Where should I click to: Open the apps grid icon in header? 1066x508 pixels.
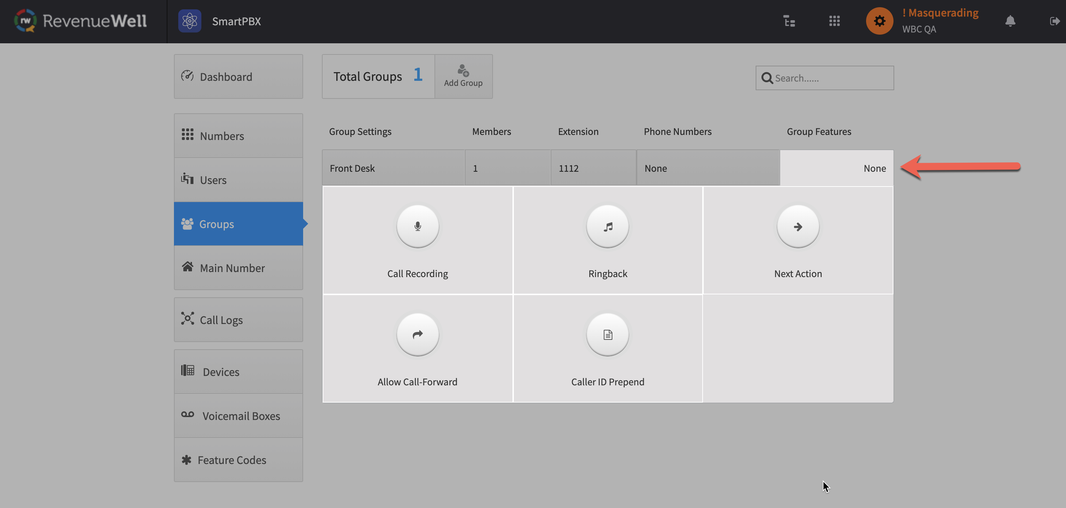click(x=834, y=21)
